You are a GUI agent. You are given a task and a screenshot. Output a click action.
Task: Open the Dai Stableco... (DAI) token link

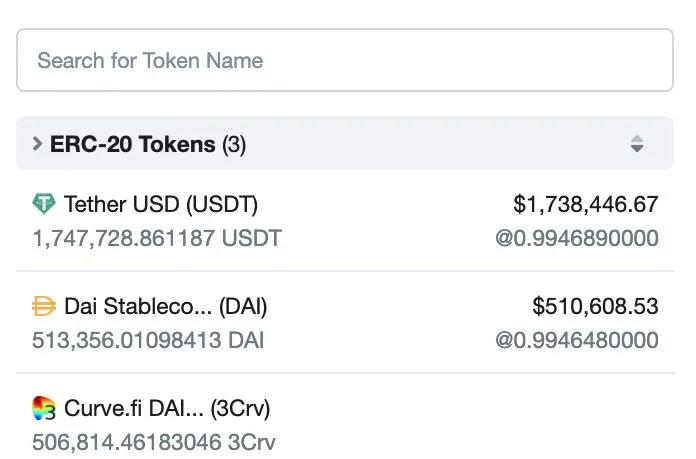tap(166, 306)
